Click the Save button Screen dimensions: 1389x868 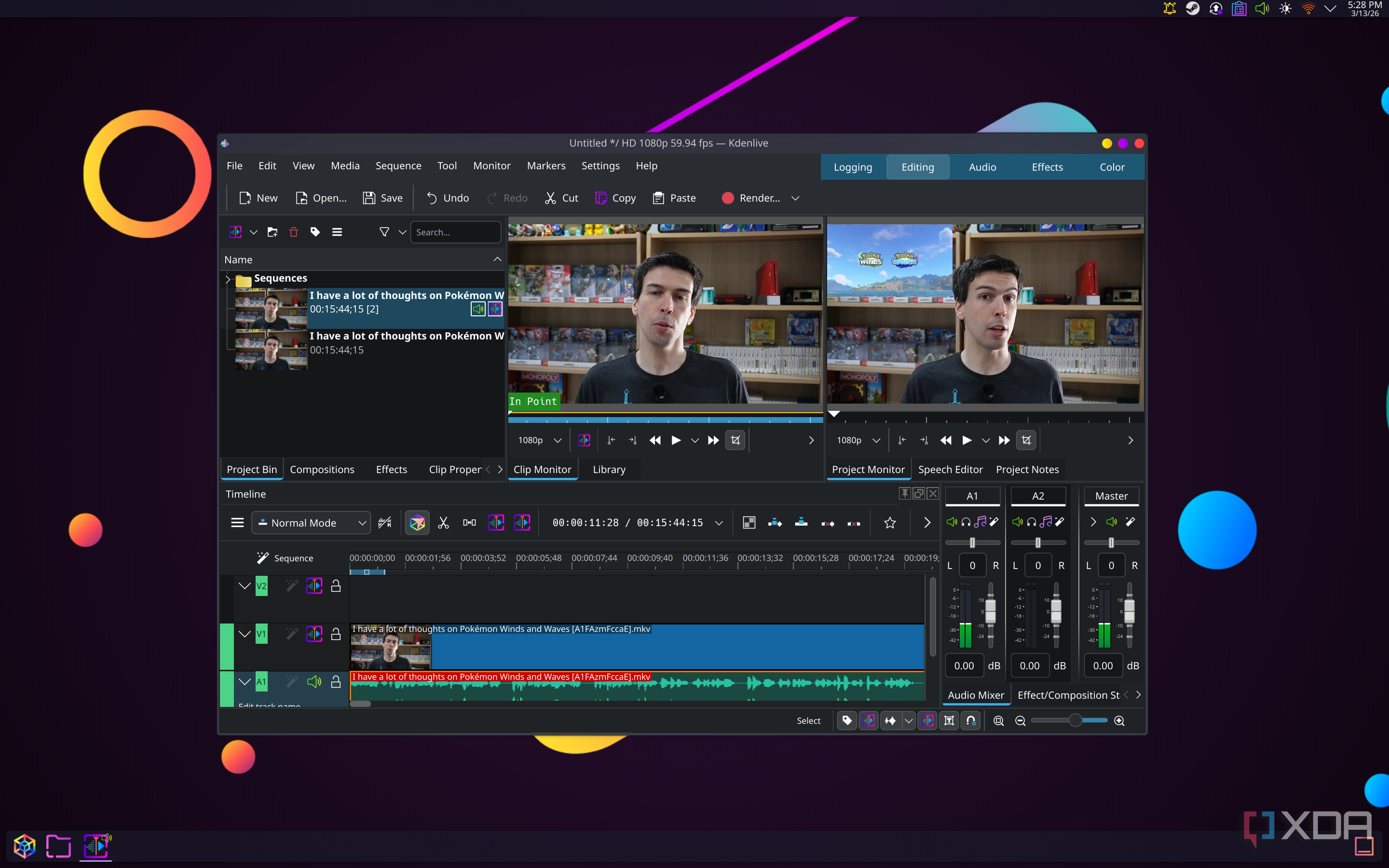pyautogui.click(x=383, y=198)
